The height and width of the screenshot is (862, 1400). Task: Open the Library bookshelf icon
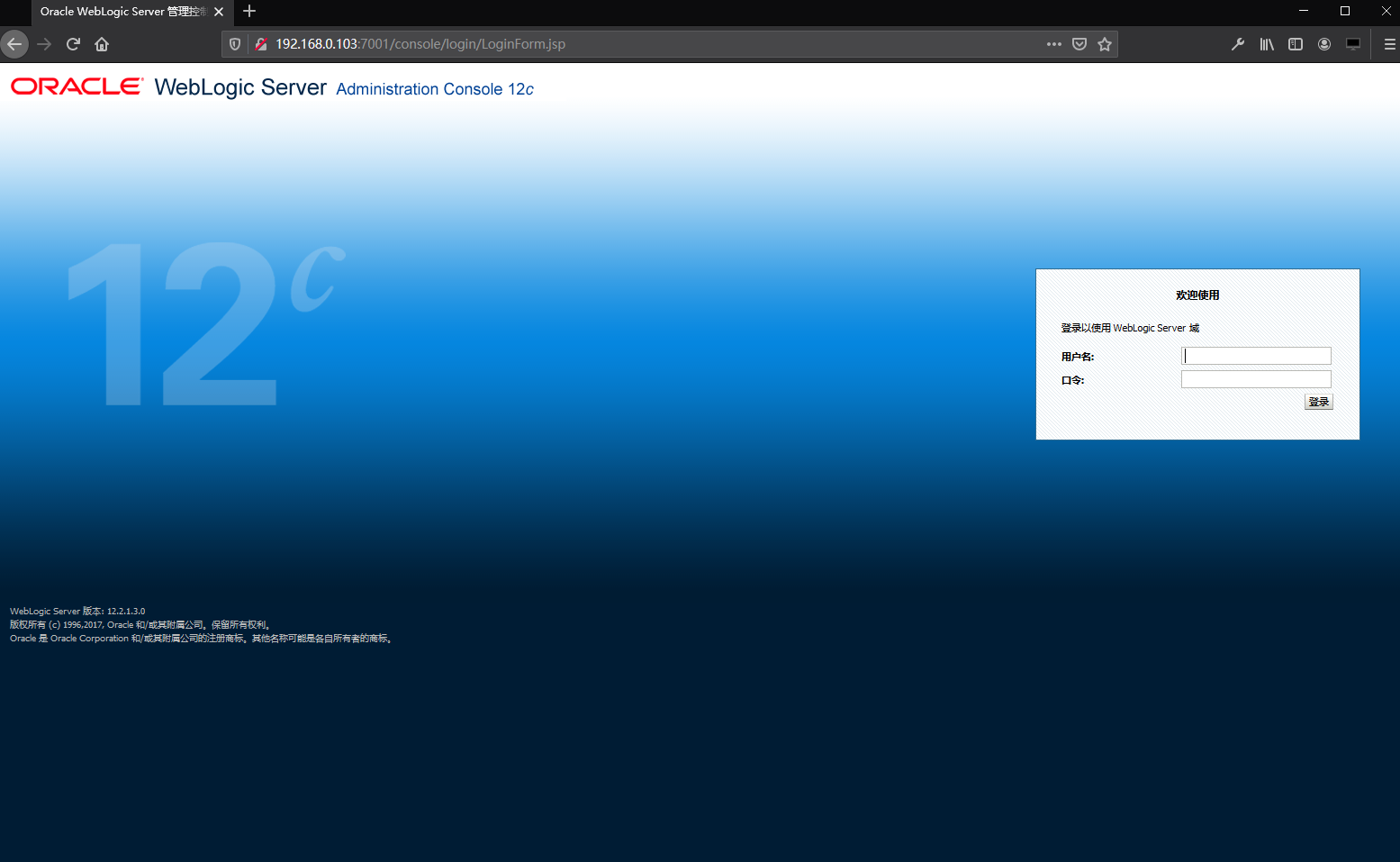pos(1267,44)
